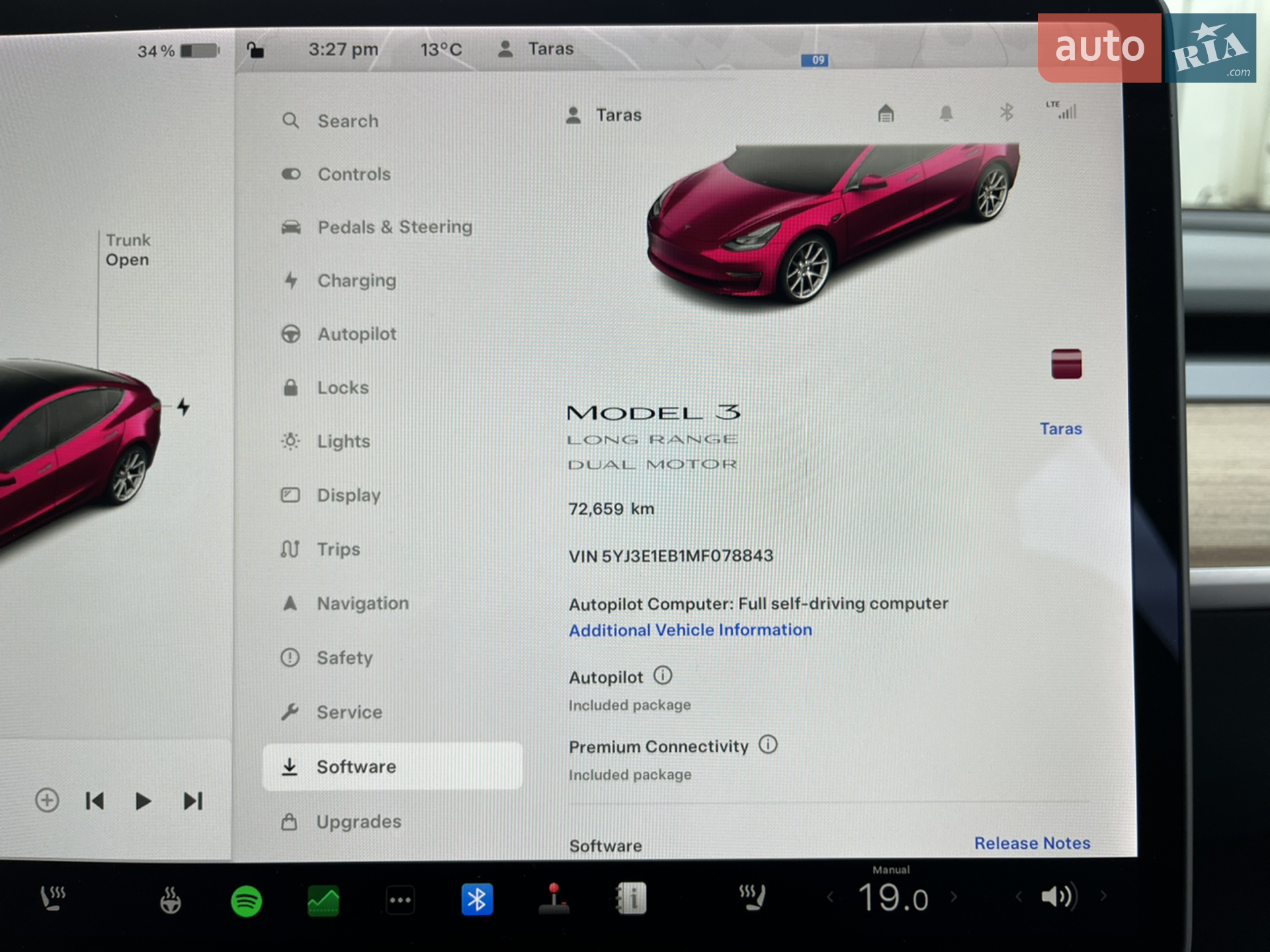
Task: Increase cabin temperature with right arrow
Action: coord(954,896)
